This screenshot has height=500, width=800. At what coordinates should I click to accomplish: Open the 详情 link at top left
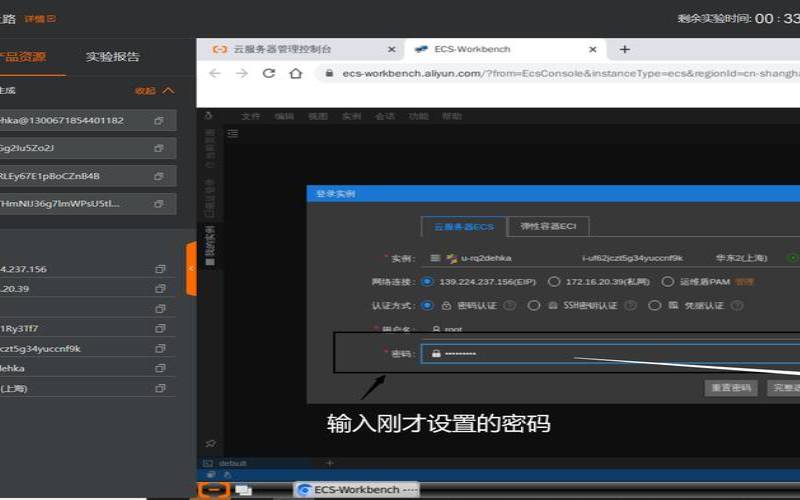(x=40, y=19)
